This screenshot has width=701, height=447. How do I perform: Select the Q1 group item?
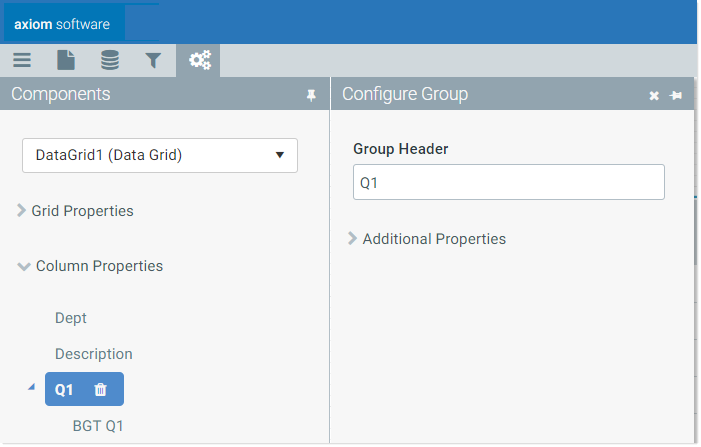[64, 390]
